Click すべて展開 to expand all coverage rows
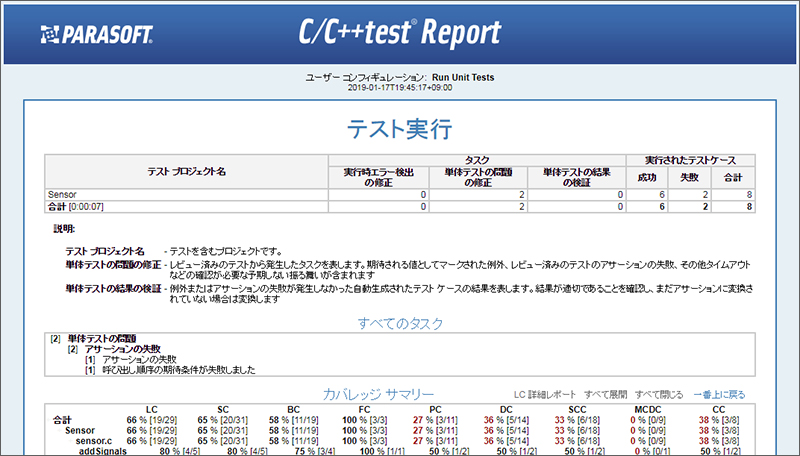800x456 pixels. (x=605, y=394)
